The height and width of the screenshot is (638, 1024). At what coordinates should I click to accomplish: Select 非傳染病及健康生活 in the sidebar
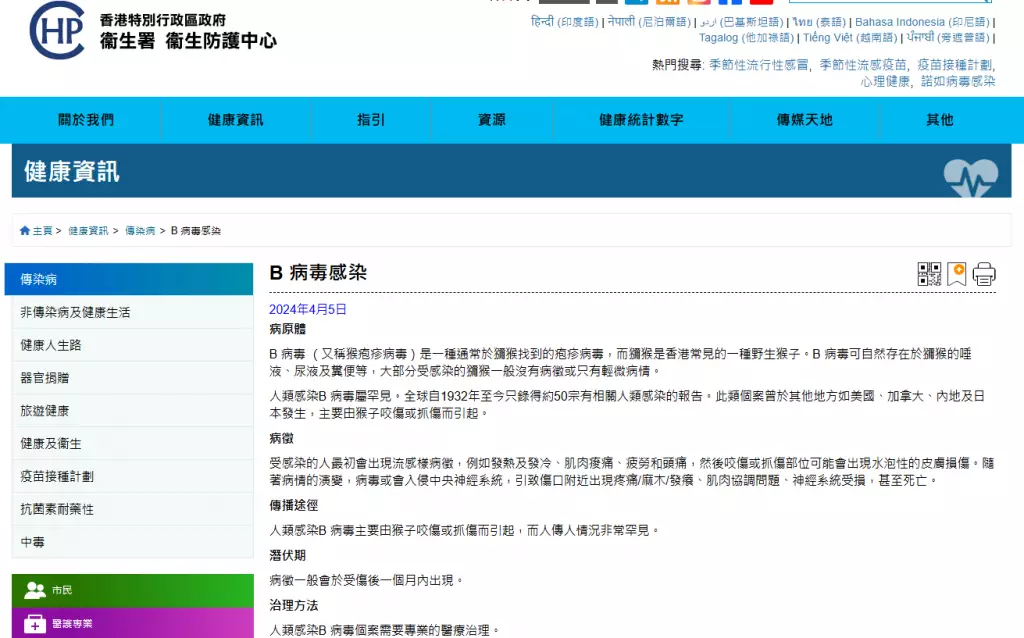[75, 312]
